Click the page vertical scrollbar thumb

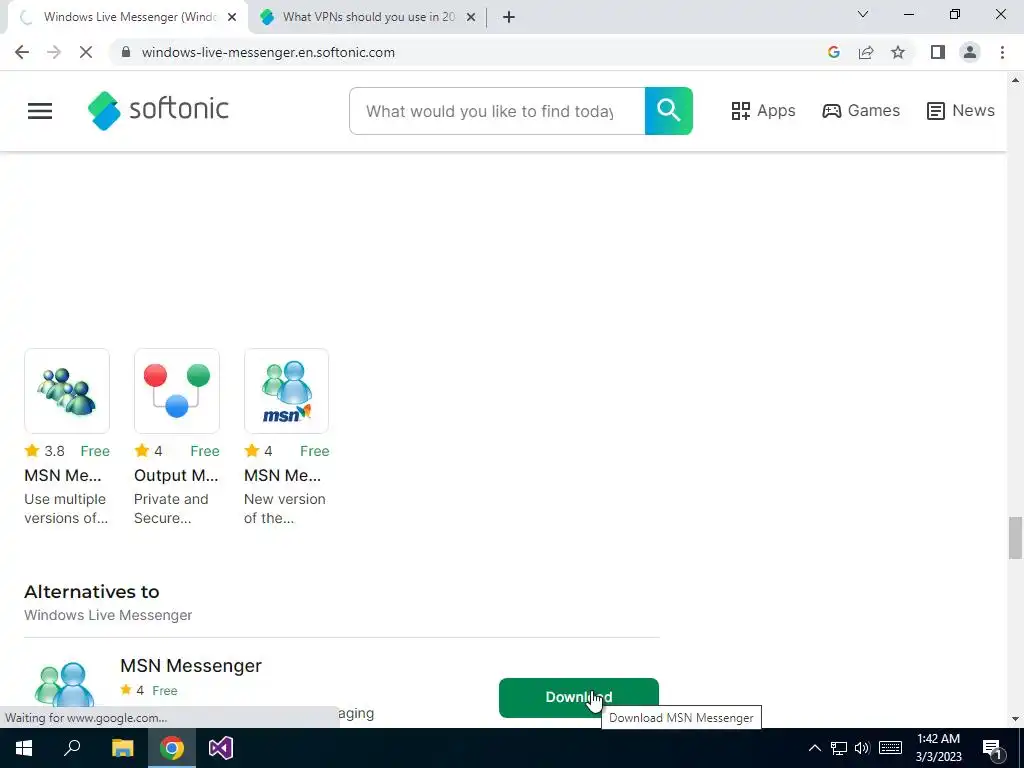click(1015, 537)
